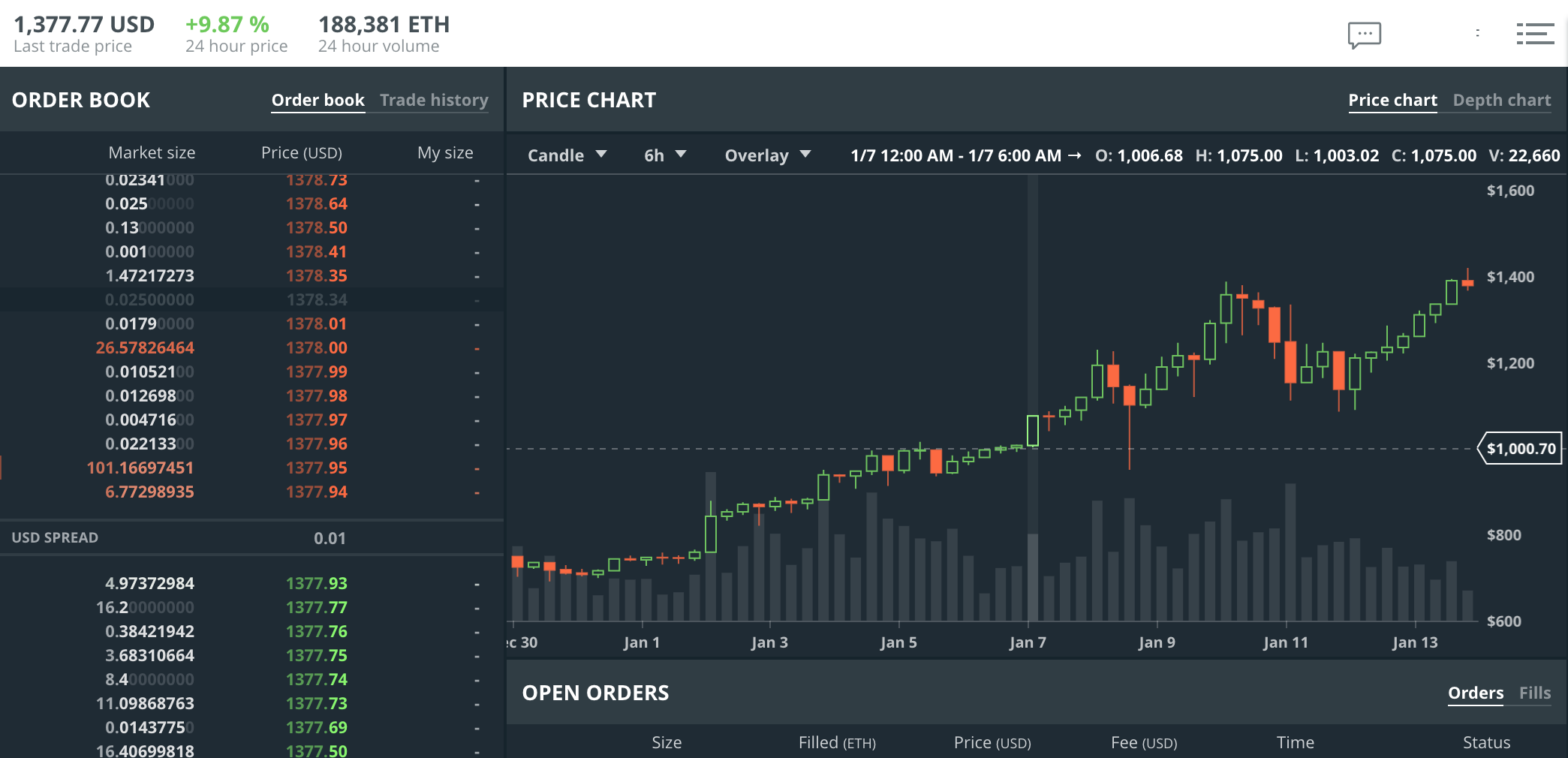
Task: Click market size 1.47217273
Action: [x=149, y=275]
